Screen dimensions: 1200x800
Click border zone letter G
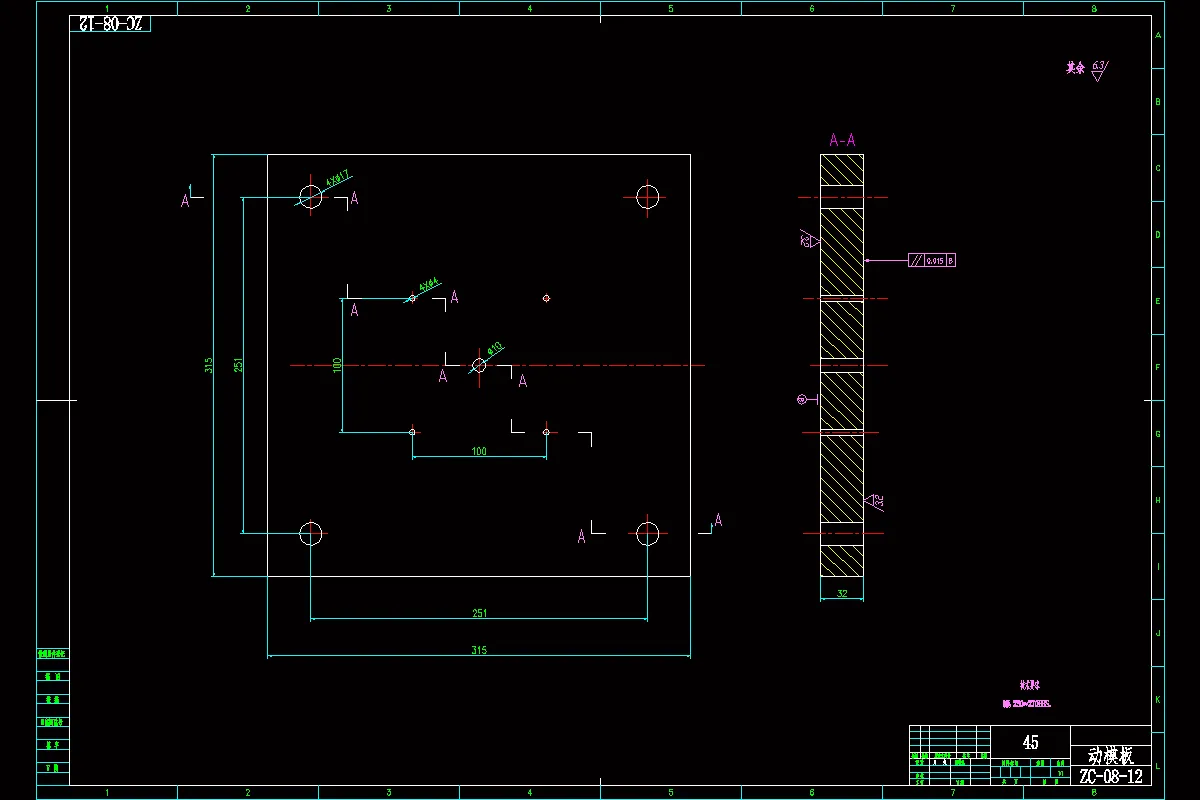(x=1158, y=434)
